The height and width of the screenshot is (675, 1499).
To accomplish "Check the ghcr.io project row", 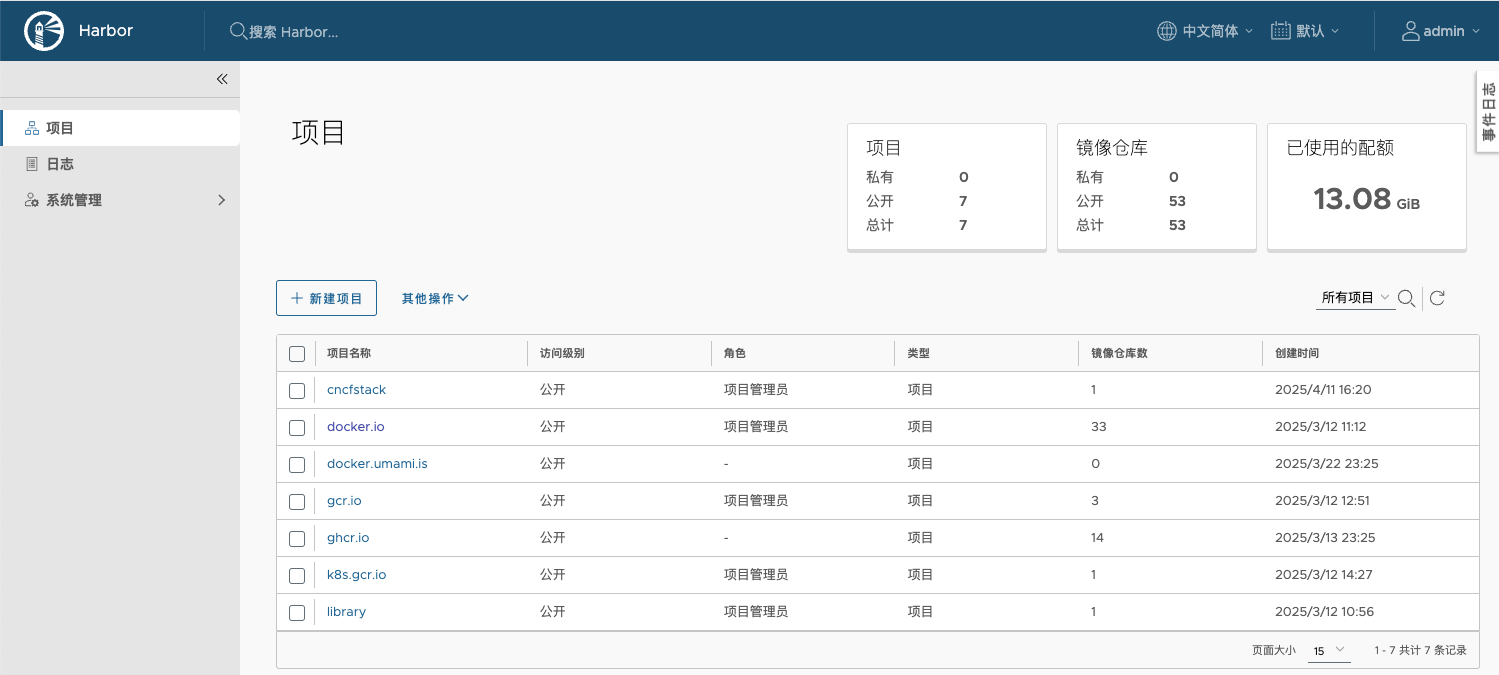I will 297,539.
